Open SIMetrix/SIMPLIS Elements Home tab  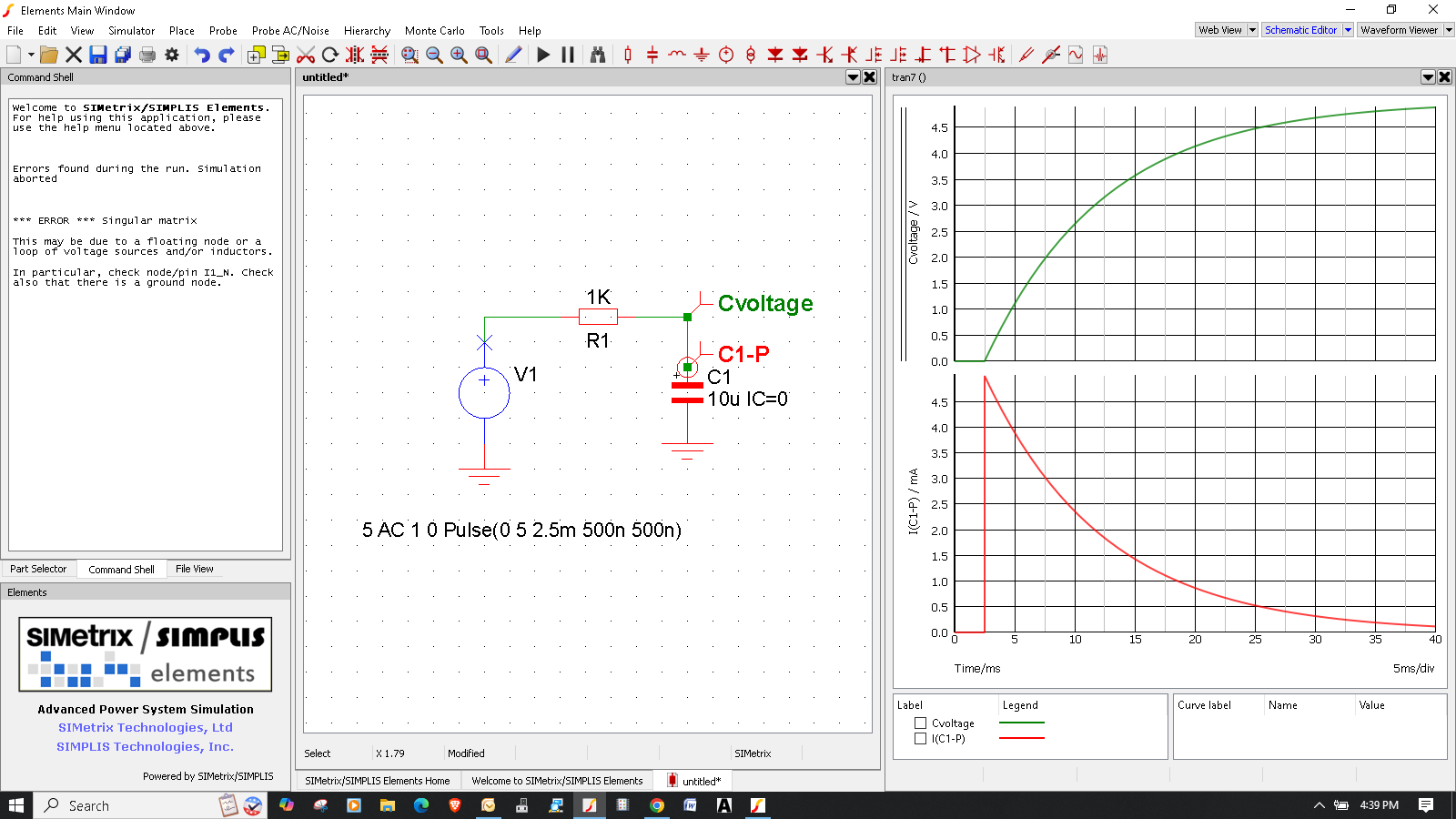(x=378, y=781)
